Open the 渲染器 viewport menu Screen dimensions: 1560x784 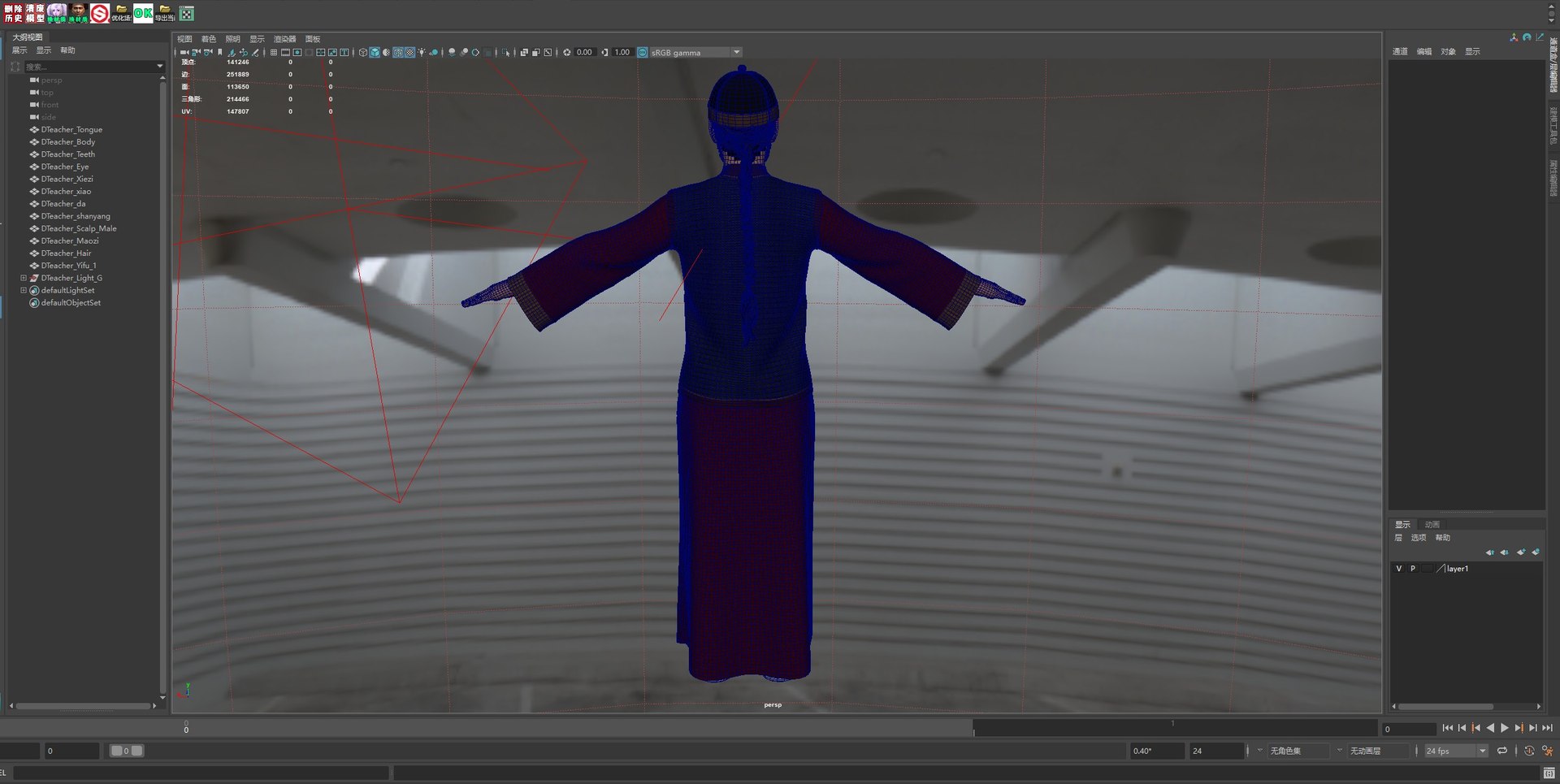pos(284,39)
